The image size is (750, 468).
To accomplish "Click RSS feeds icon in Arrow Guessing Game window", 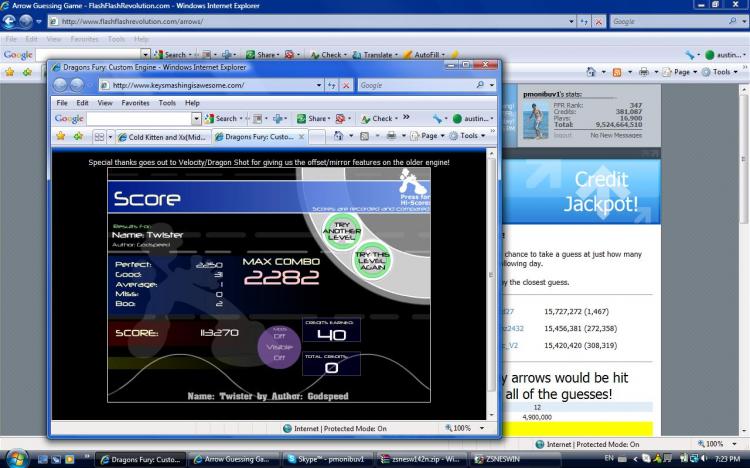I will pyautogui.click(x=617, y=72).
